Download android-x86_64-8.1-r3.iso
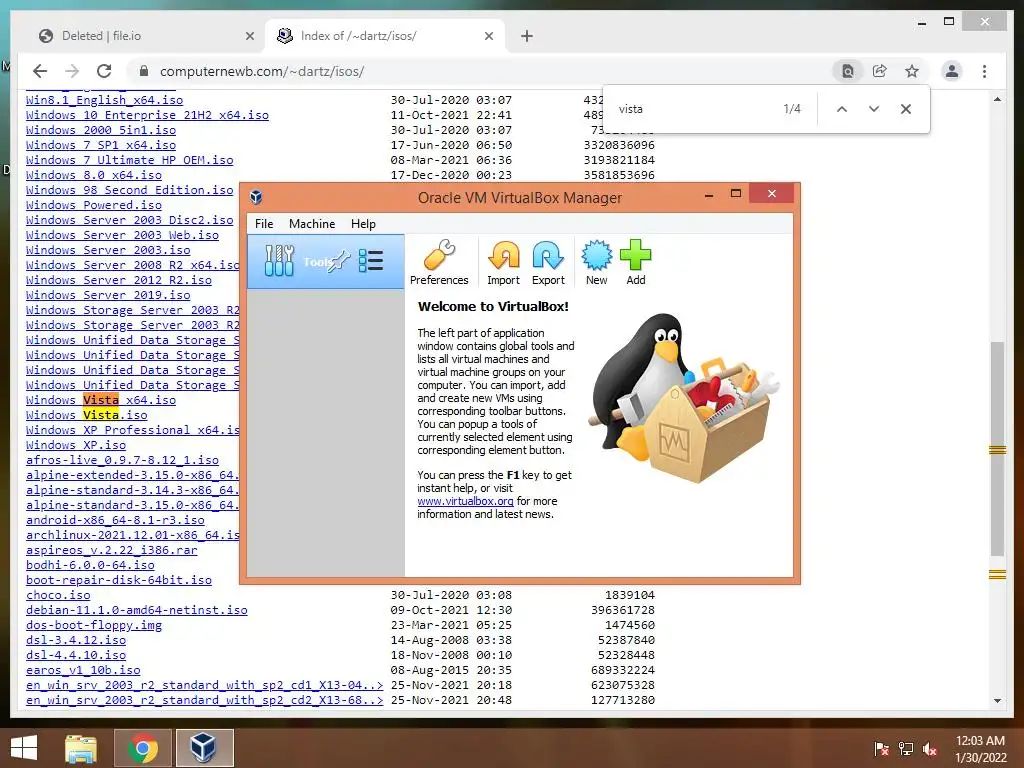The image size is (1024, 768). [x=115, y=520]
